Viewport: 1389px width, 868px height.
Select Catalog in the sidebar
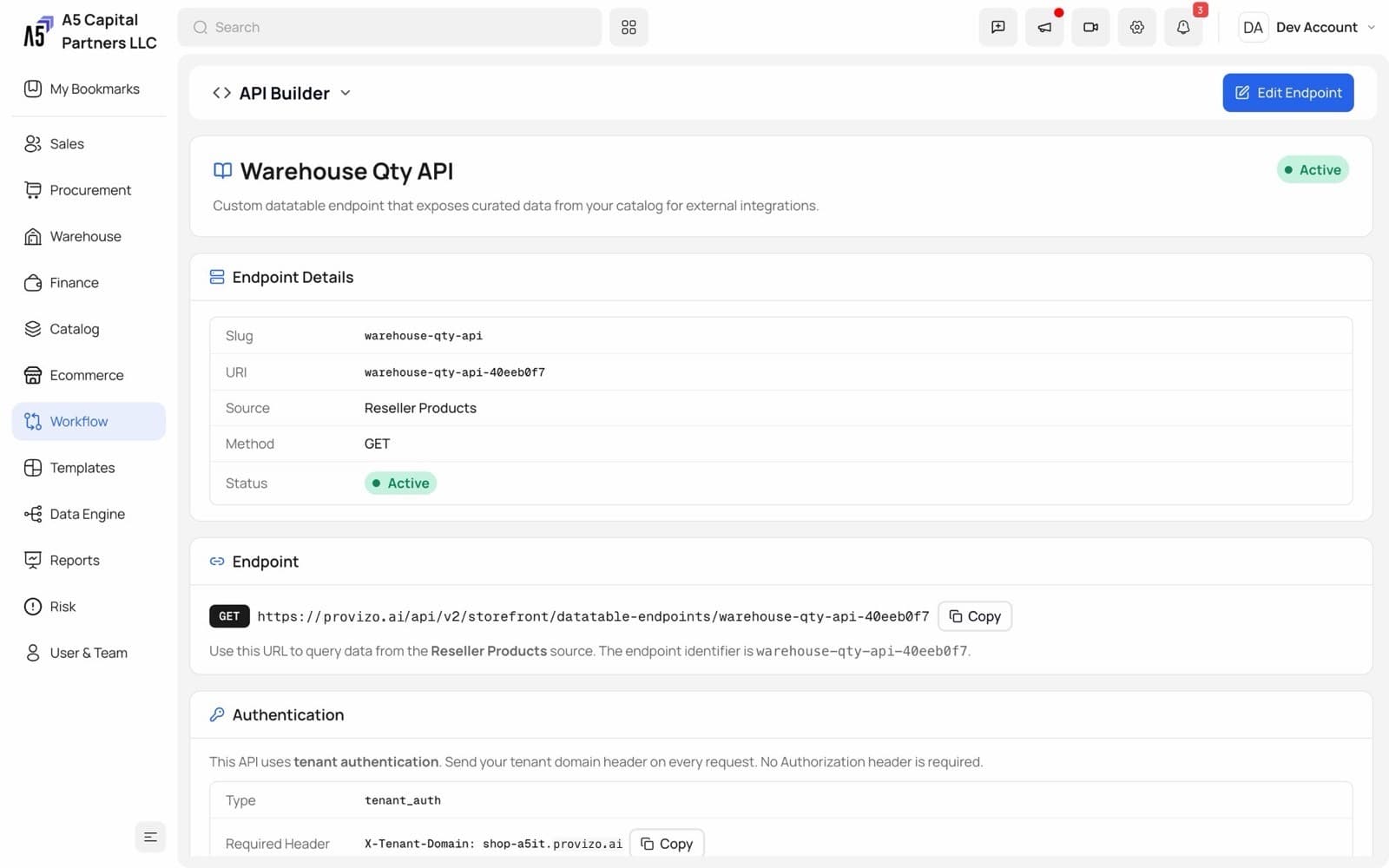89,329
